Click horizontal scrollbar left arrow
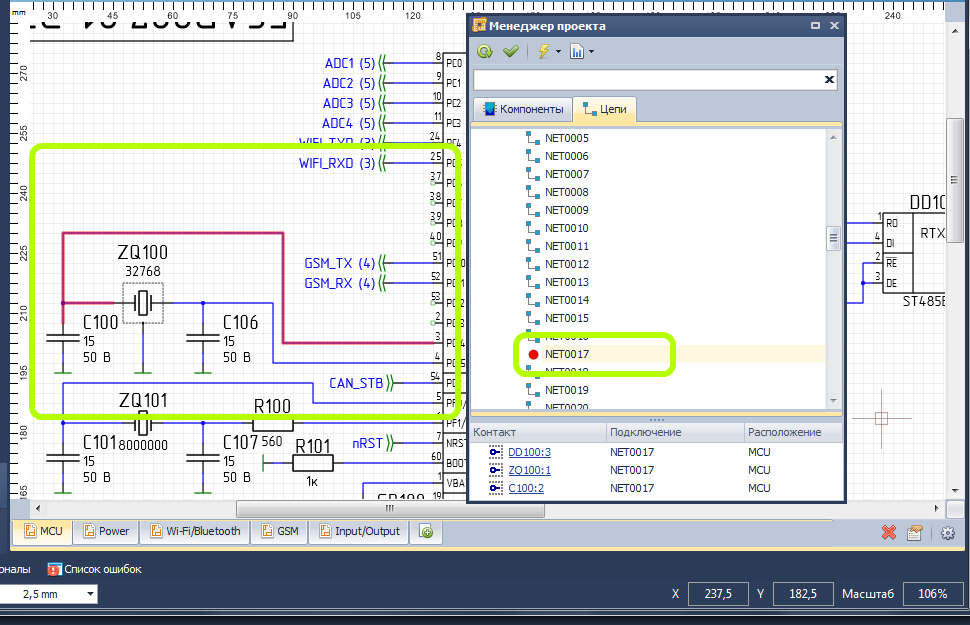Viewport: 970px width, 625px height. (38, 509)
